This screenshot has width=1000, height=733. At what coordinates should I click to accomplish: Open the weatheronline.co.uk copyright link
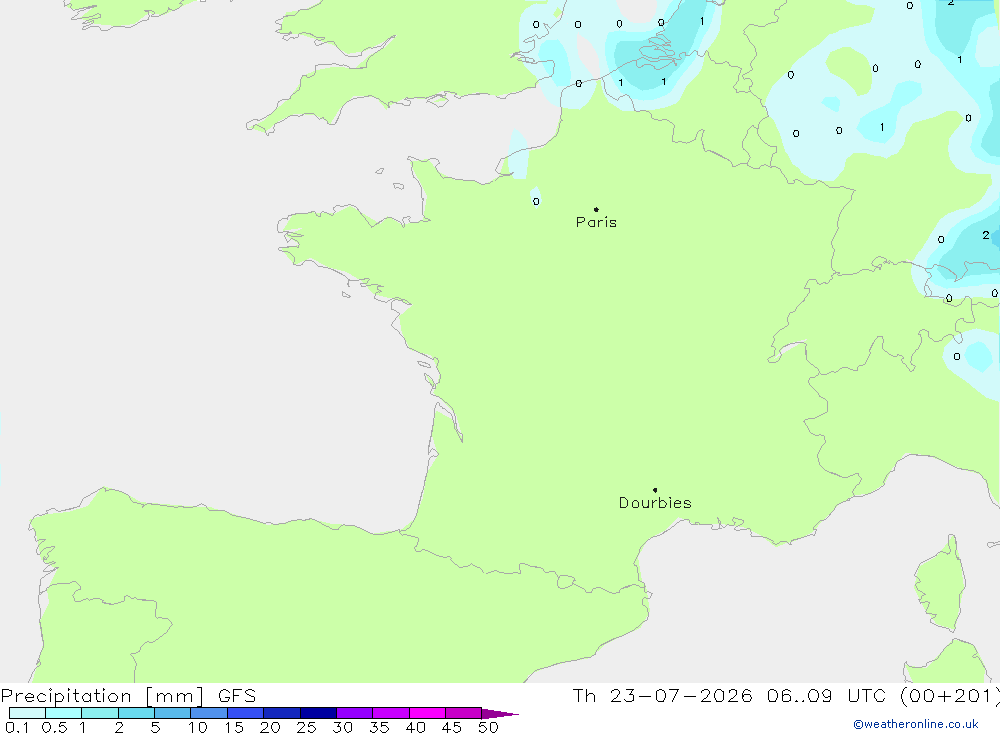pyautogui.click(x=916, y=724)
